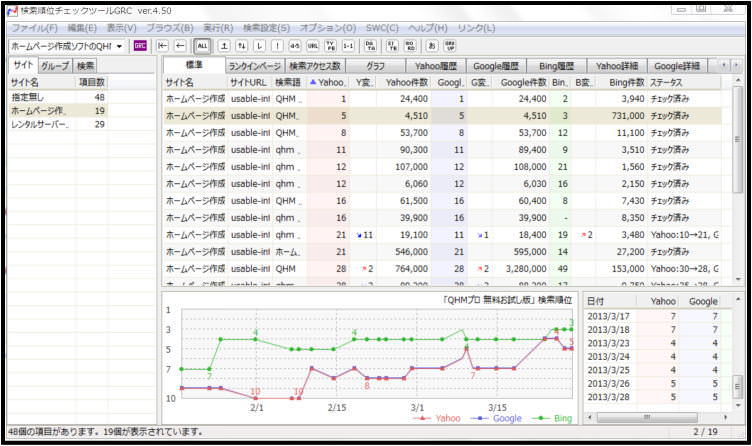Select the row with Yahoo件数 546,000

[x=442, y=252]
